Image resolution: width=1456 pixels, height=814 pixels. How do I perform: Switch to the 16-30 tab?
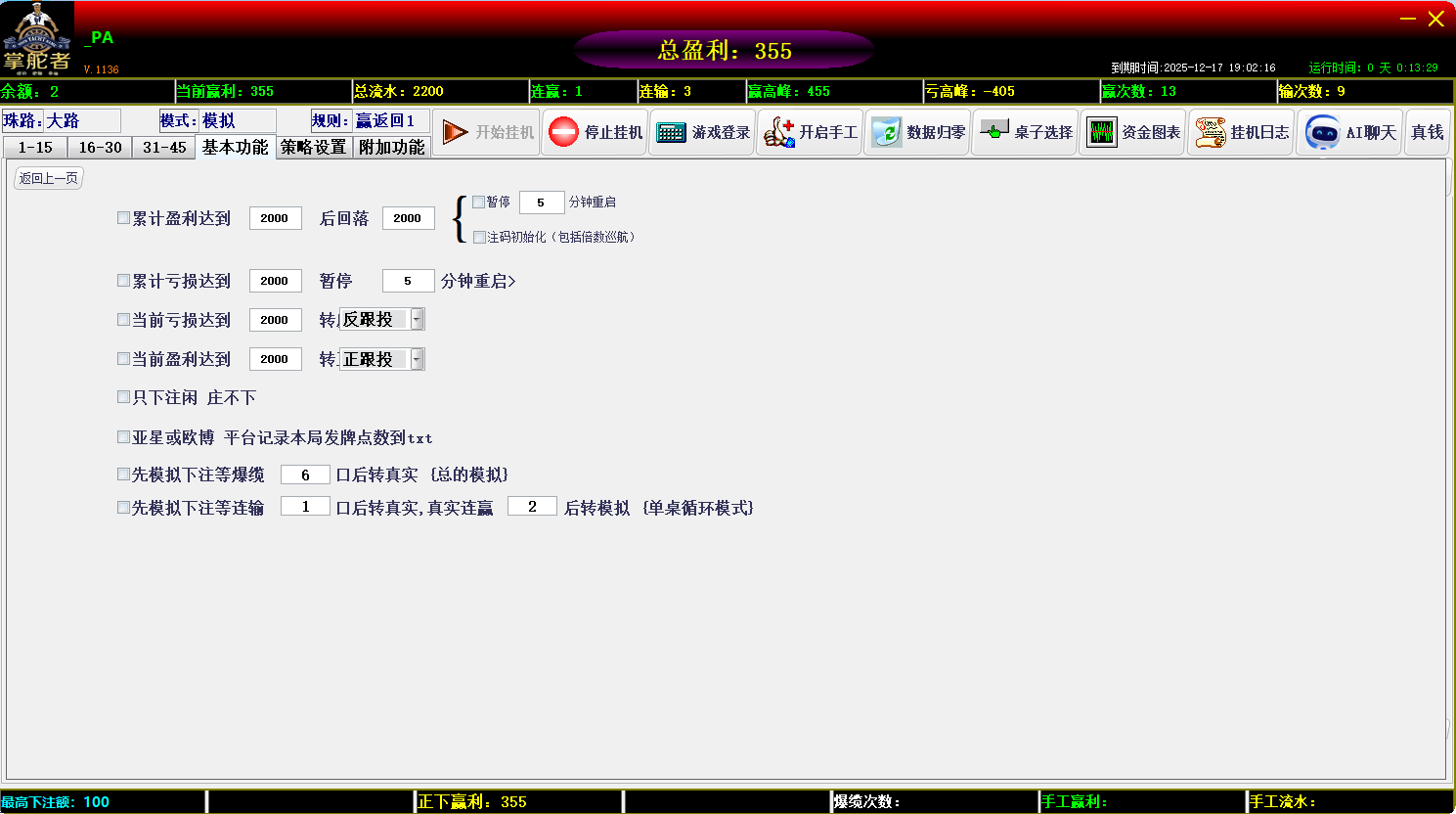pyautogui.click(x=100, y=148)
